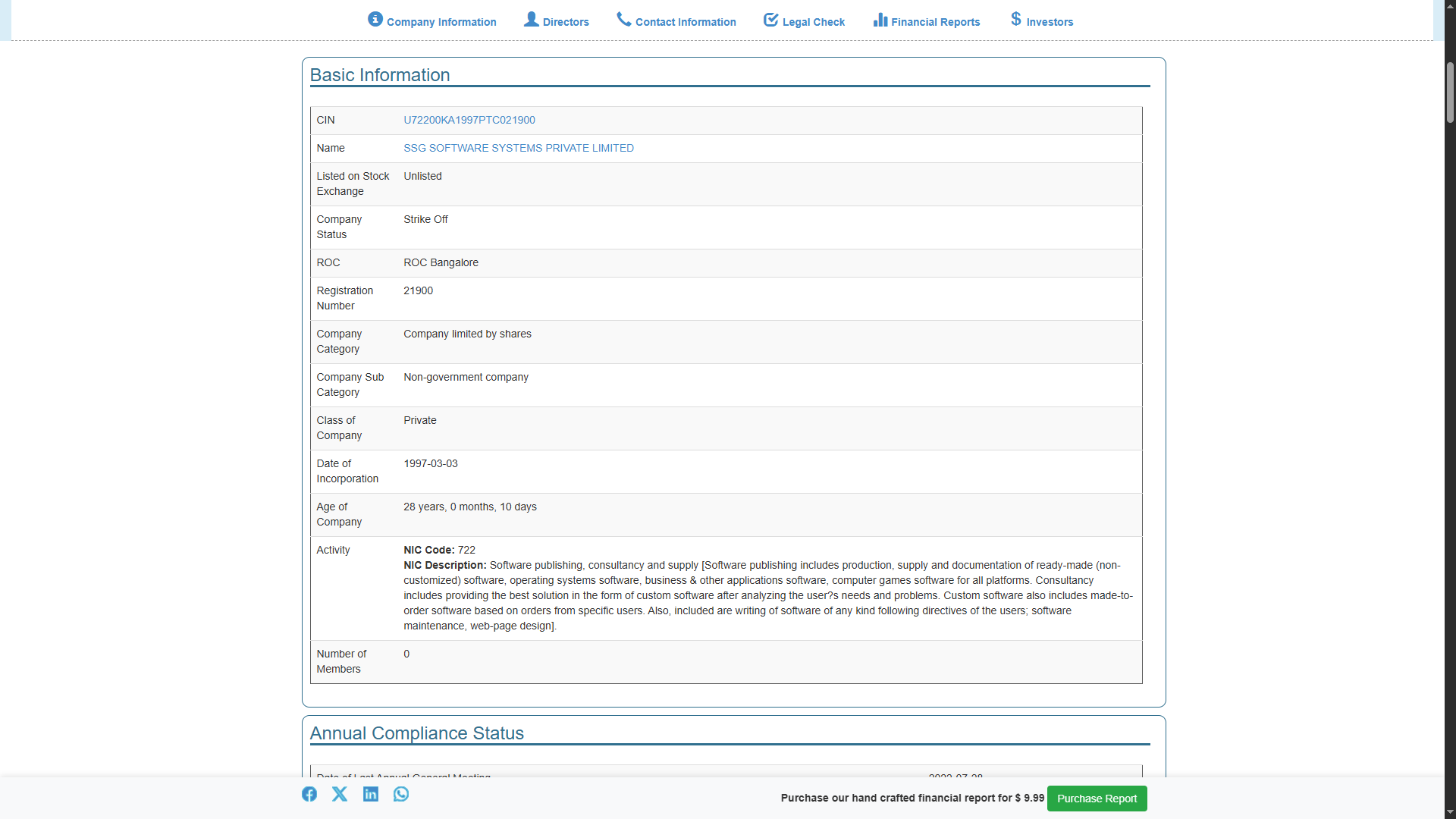Click the Legal Check checkmark icon
The image size is (1456, 819).
770,20
